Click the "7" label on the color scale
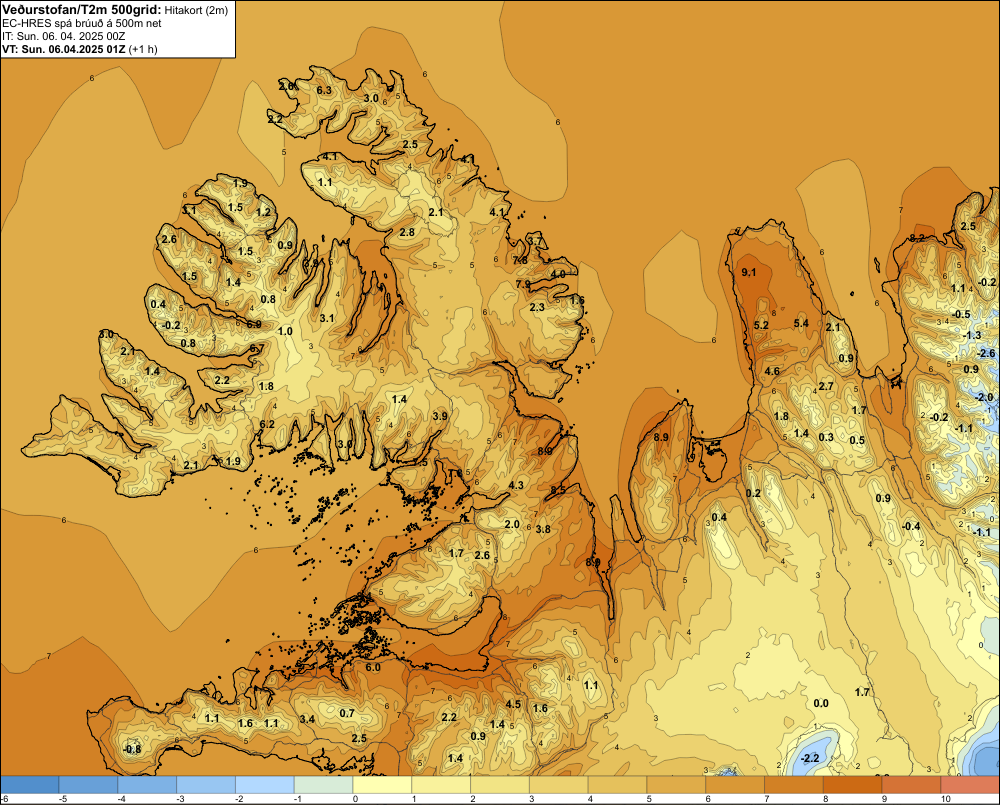1000x805 pixels. 767,799
